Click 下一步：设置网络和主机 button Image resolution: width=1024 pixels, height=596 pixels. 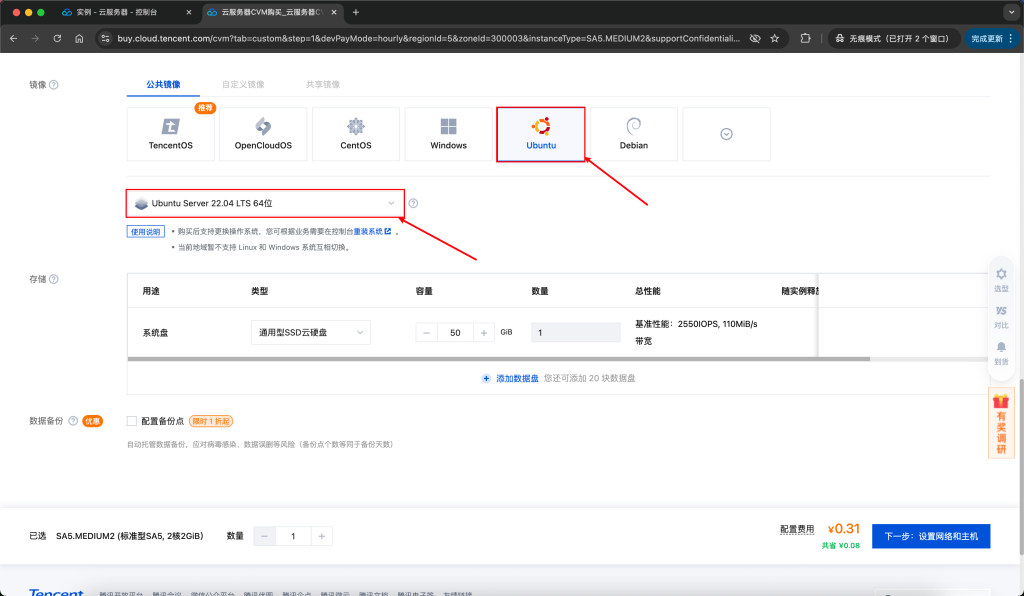coord(930,536)
